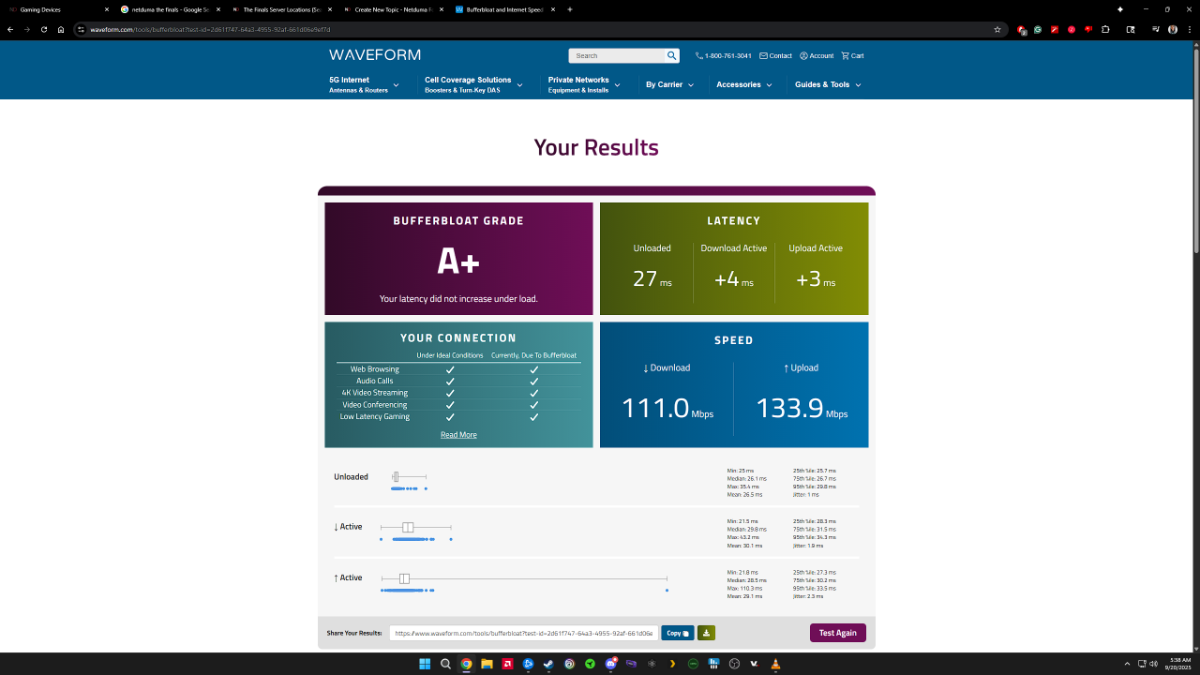
Task: Bookmark this page with the star icon
Action: coord(997,29)
